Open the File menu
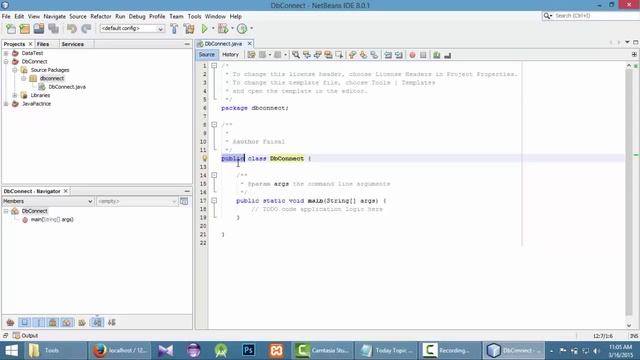Image resolution: width=640 pixels, height=360 pixels. pyautogui.click(x=6, y=16)
